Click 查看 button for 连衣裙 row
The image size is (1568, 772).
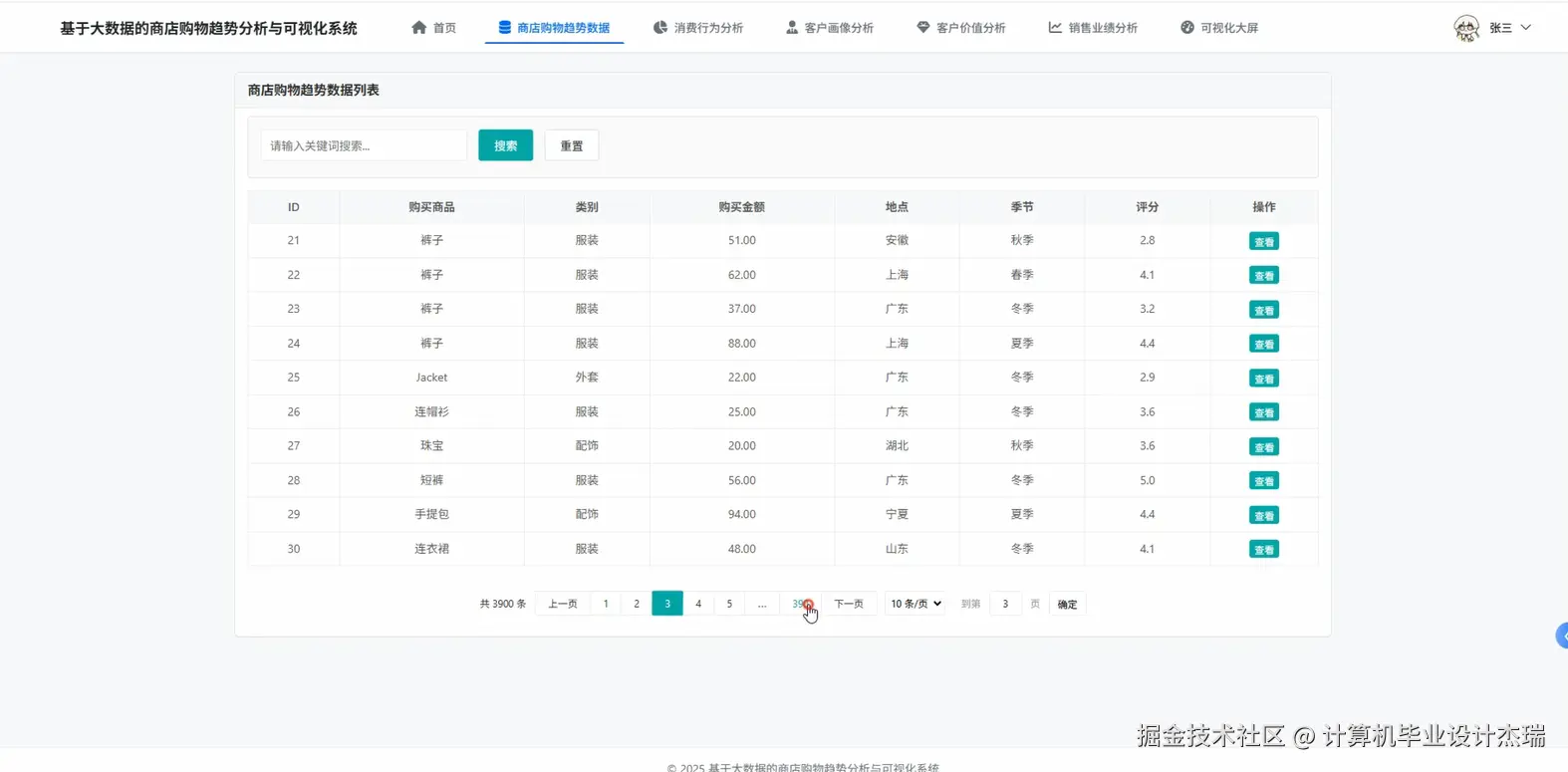pos(1264,550)
